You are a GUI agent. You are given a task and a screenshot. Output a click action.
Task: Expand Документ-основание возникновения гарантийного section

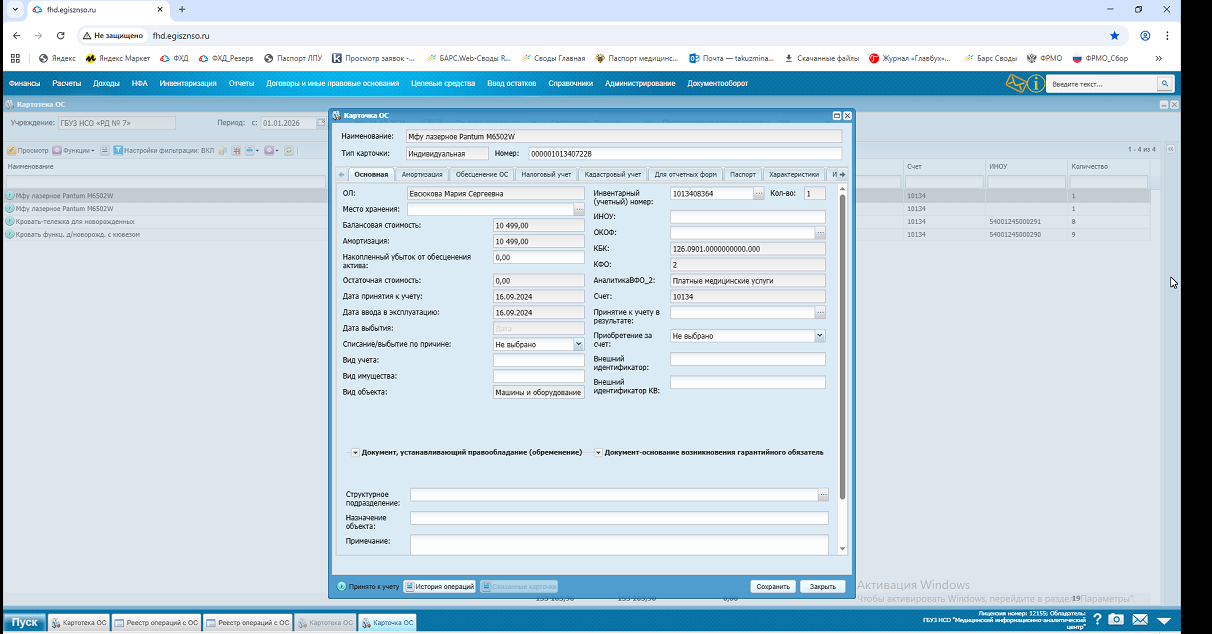pyautogui.click(x=598, y=453)
